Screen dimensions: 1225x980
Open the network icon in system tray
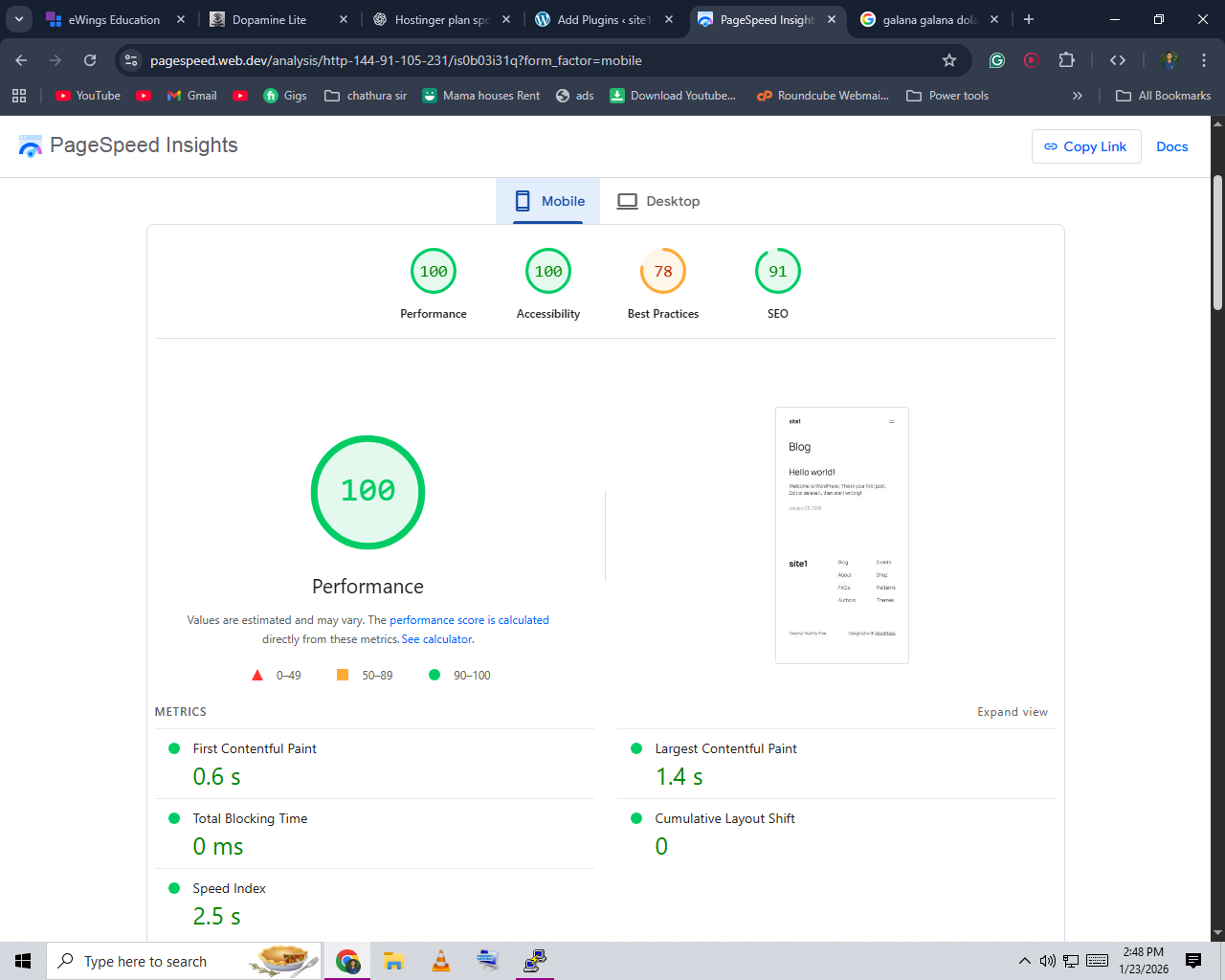pyautogui.click(x=1071, y=961)
